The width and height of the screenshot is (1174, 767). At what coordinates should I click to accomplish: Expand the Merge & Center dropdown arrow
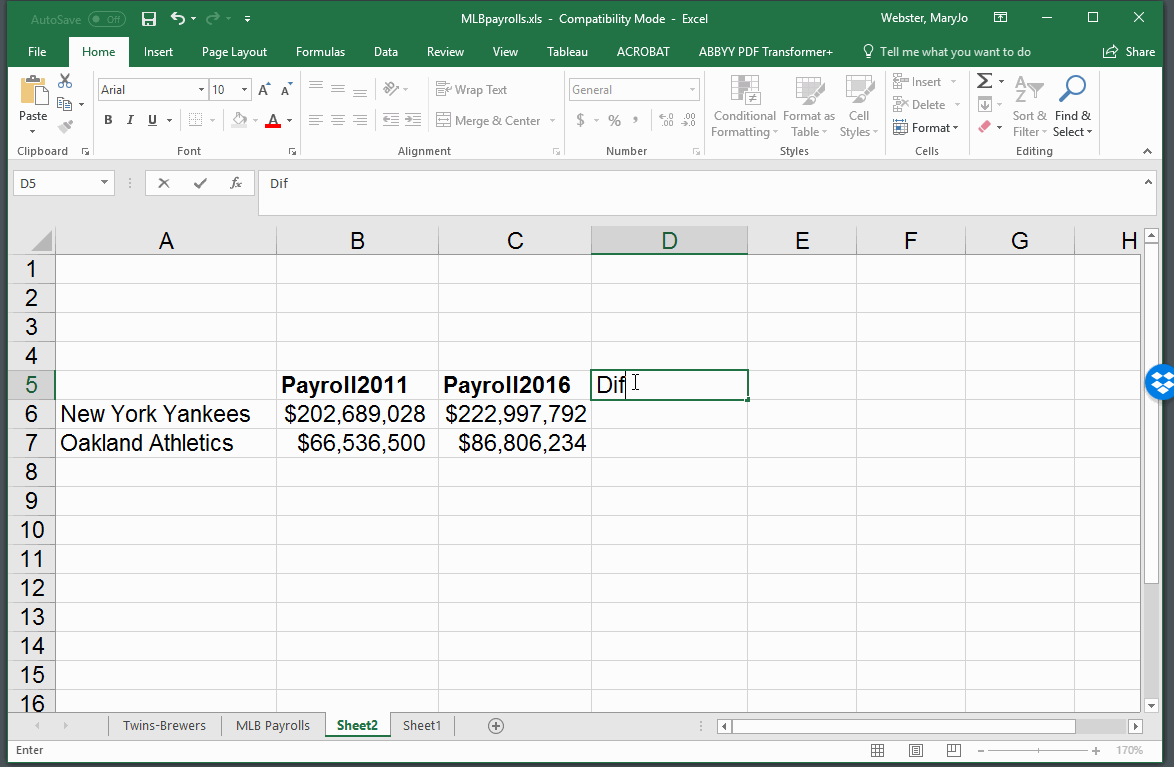553,121
